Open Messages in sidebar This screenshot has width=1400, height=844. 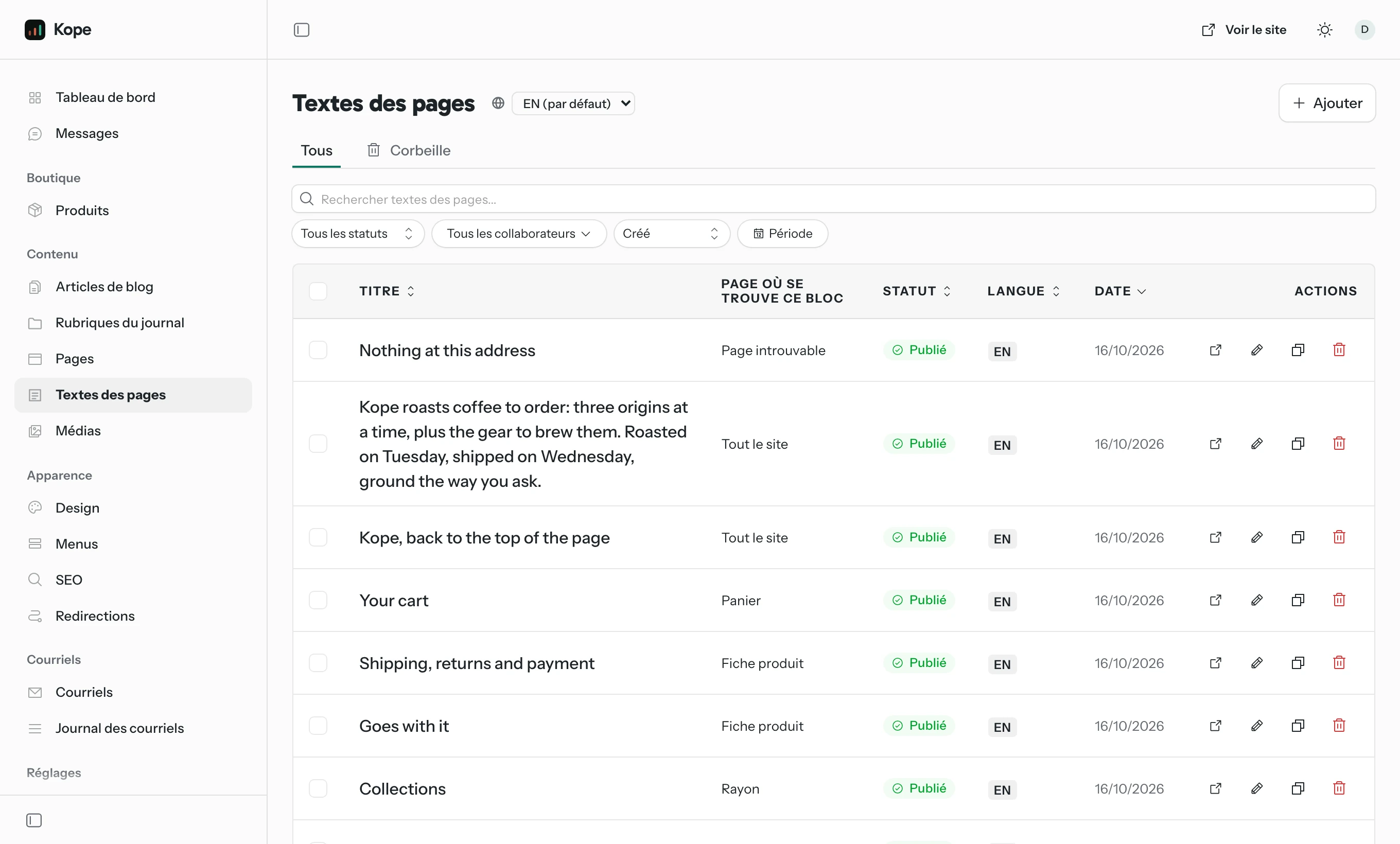tap(133, 133)
